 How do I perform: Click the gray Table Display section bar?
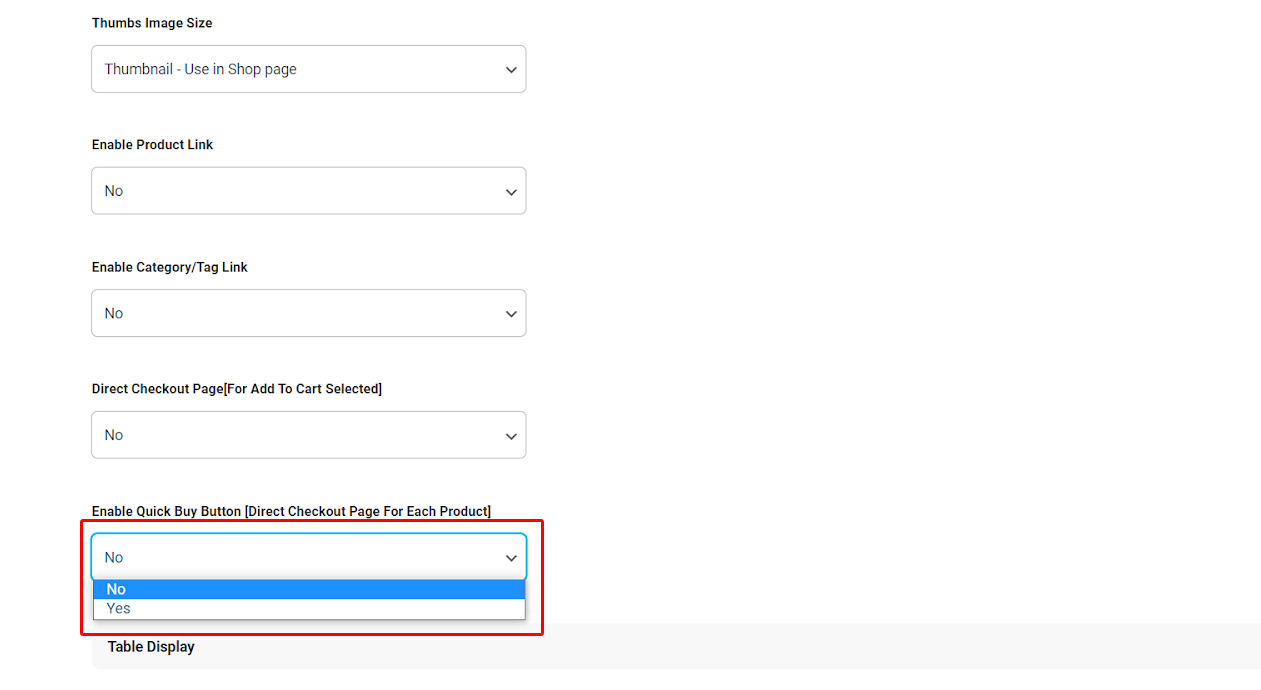coord(800,647)
